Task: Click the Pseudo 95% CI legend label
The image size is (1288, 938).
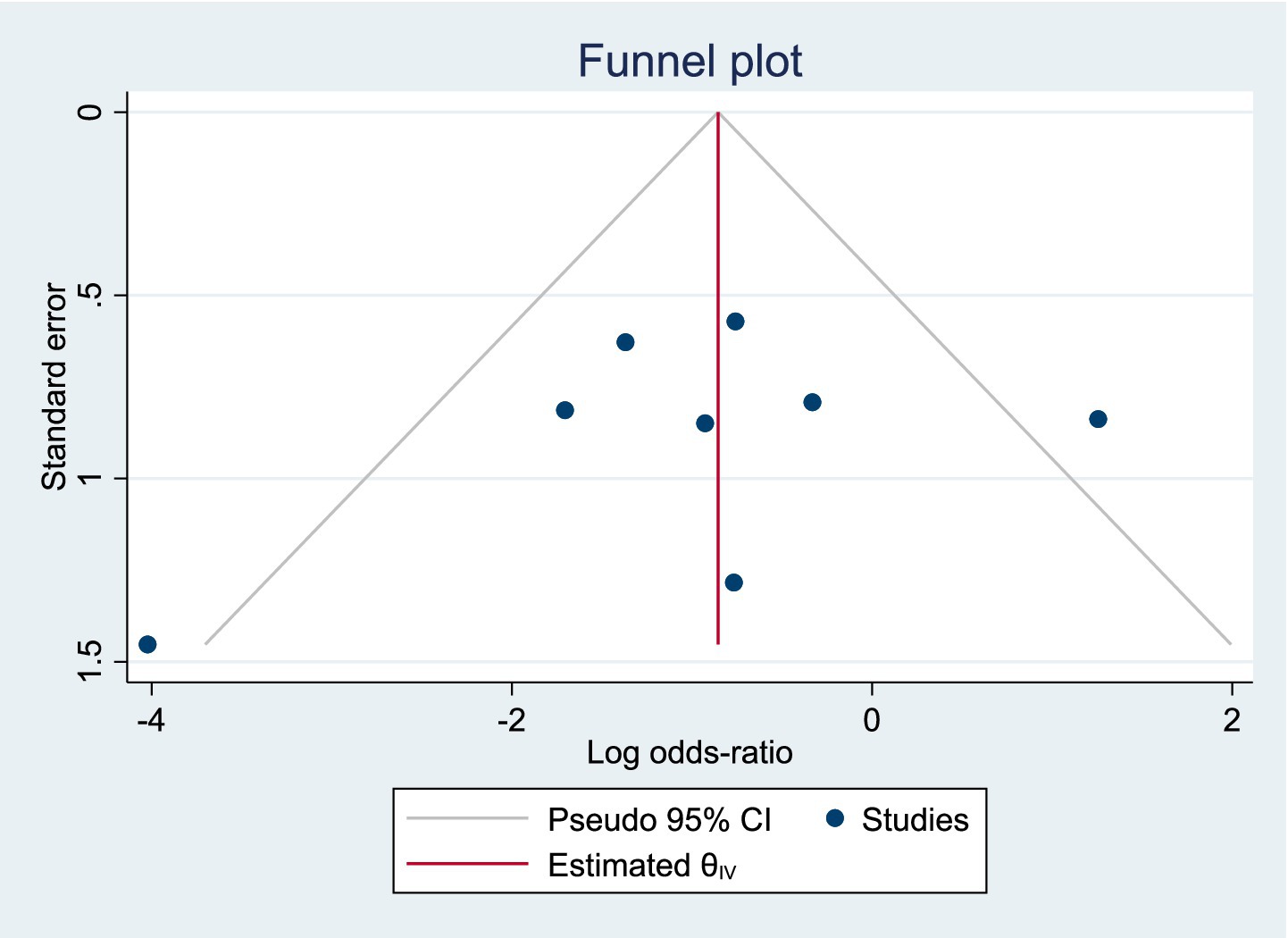Action: 659,819
